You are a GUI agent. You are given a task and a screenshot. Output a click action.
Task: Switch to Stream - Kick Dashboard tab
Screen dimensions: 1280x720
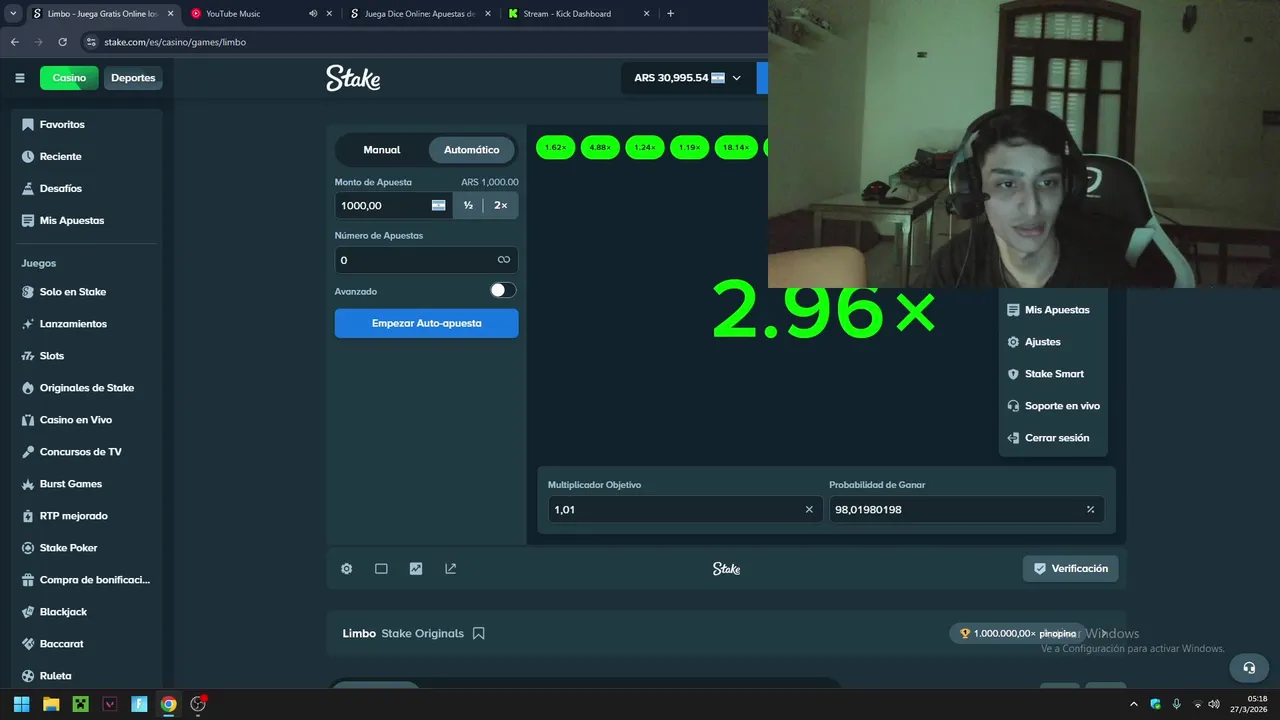click(578, 14)
